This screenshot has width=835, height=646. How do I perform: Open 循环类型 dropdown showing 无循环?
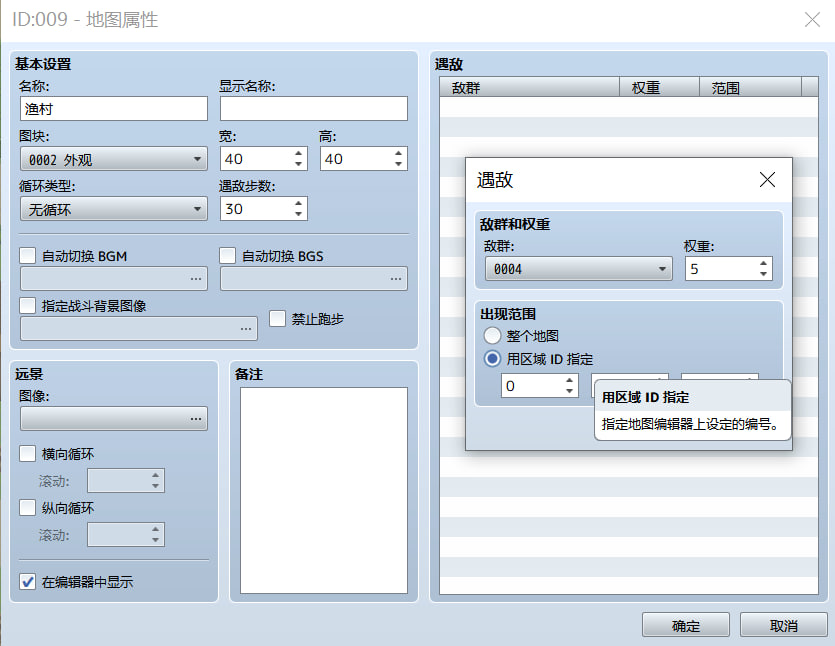pos(114,209)
